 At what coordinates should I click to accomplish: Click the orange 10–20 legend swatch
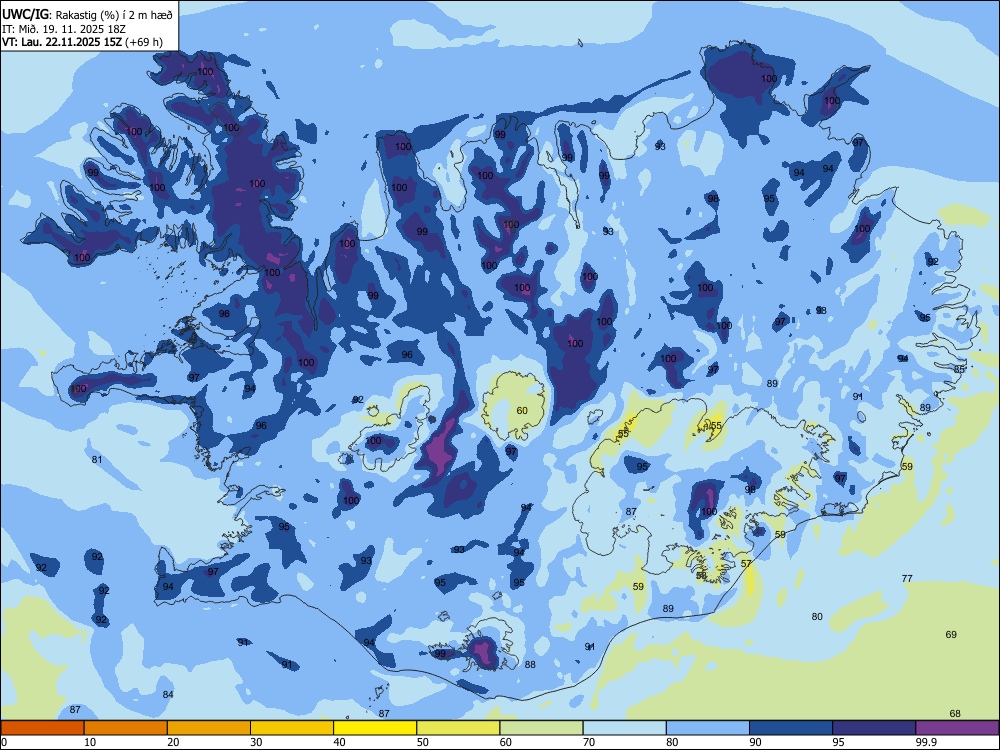pyautogui.click(x=126, y=728)
